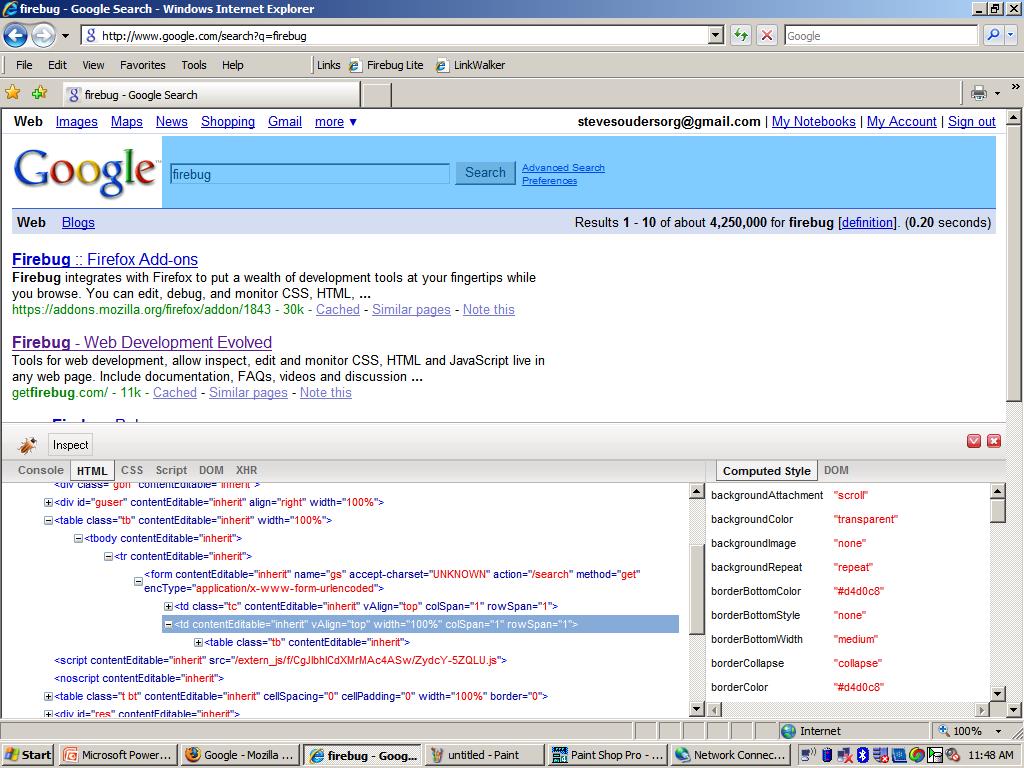This screenshot has height=768, width=1024.
Task: Collapse the highlighted td vAlign="top" node
Action: (168, 625)
